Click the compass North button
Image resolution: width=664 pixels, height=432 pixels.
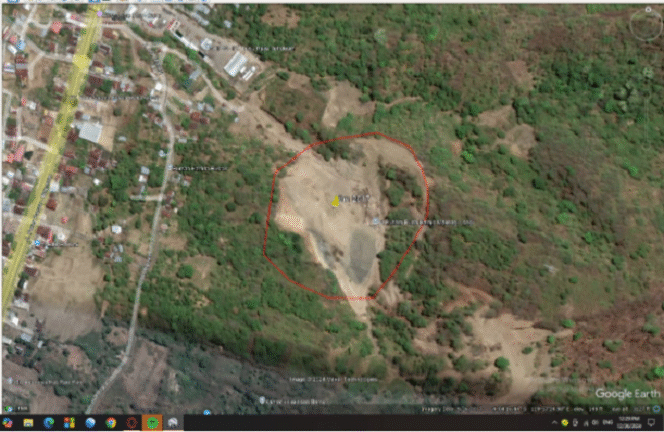point(648,9)
